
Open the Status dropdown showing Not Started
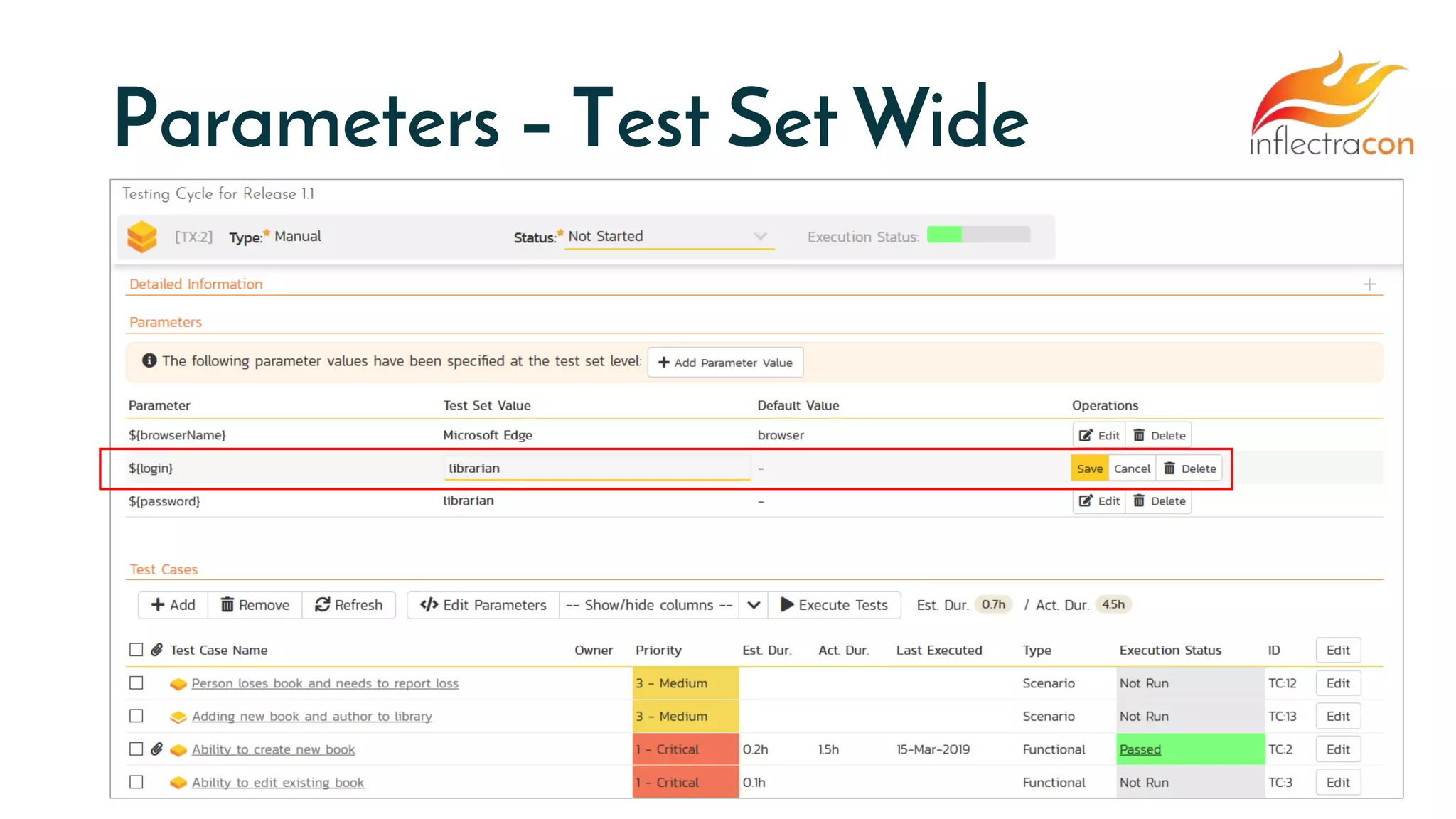click(669, 237)
